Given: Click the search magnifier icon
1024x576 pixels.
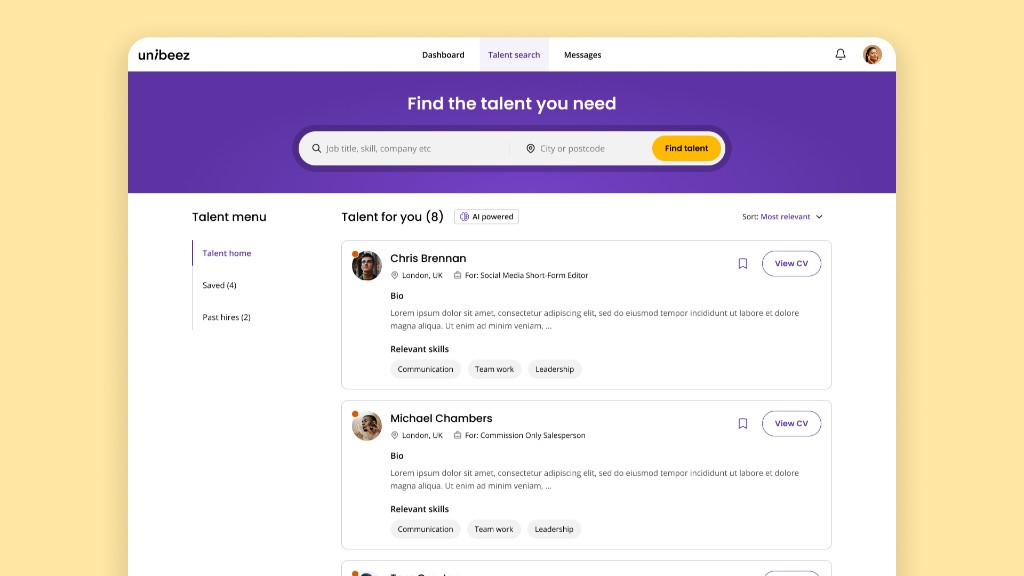Looking at the screenshot, I should click(x=316, y=148).
